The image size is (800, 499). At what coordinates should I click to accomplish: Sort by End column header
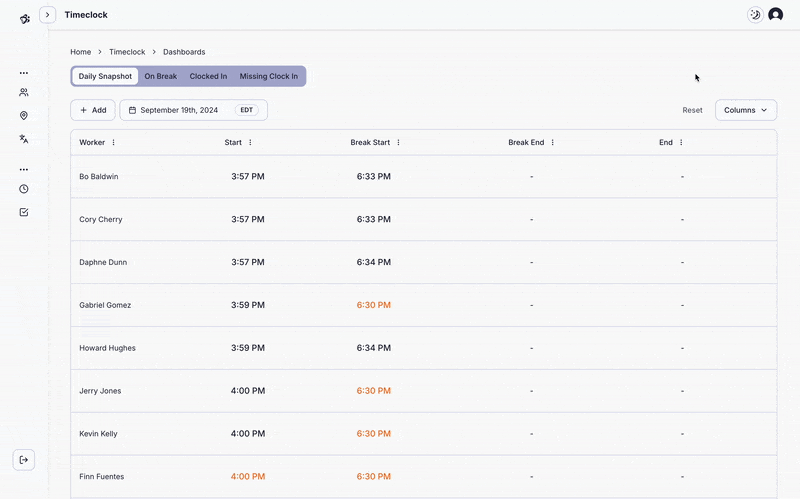click(x=666, y=142)
